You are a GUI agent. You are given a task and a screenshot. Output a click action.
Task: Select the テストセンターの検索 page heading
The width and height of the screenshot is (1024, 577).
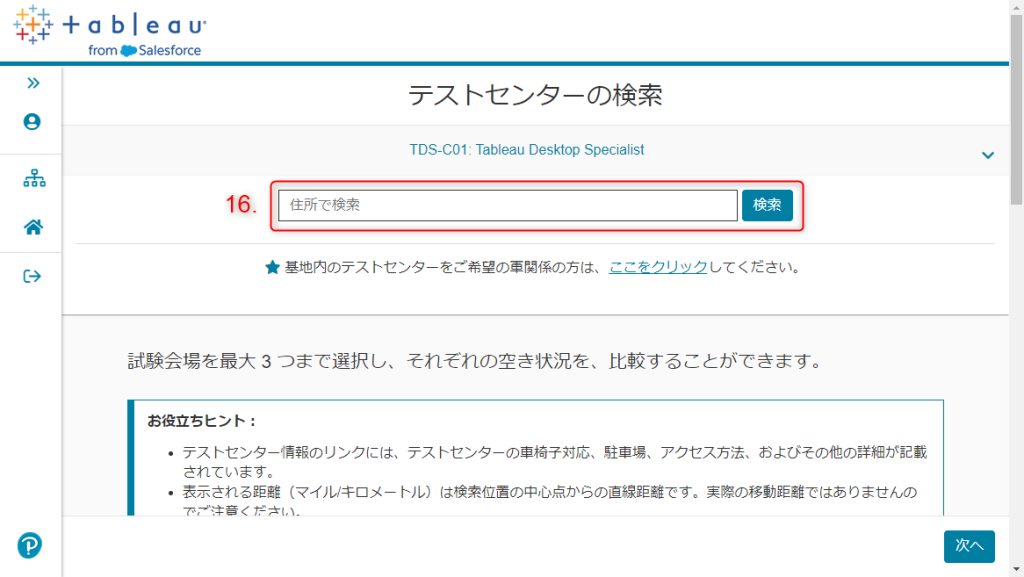[535, 95]
